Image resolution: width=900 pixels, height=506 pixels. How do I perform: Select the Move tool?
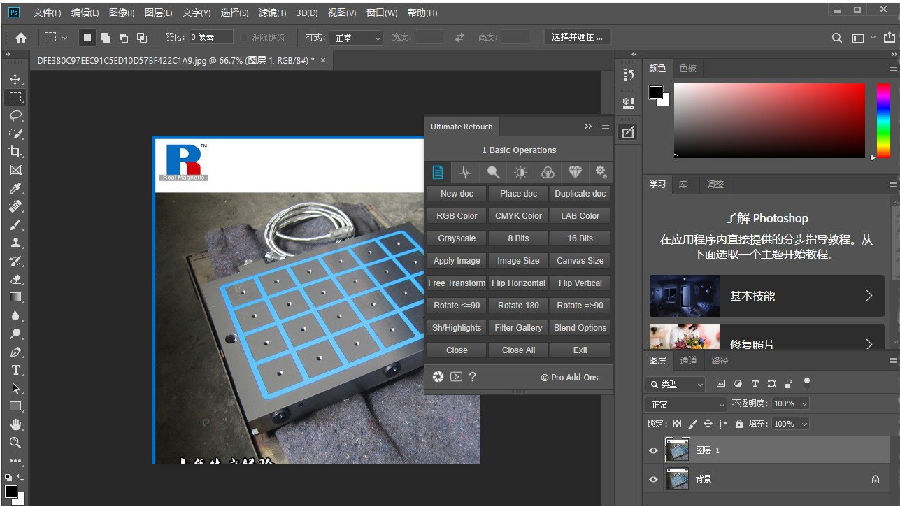coord(15,79)
